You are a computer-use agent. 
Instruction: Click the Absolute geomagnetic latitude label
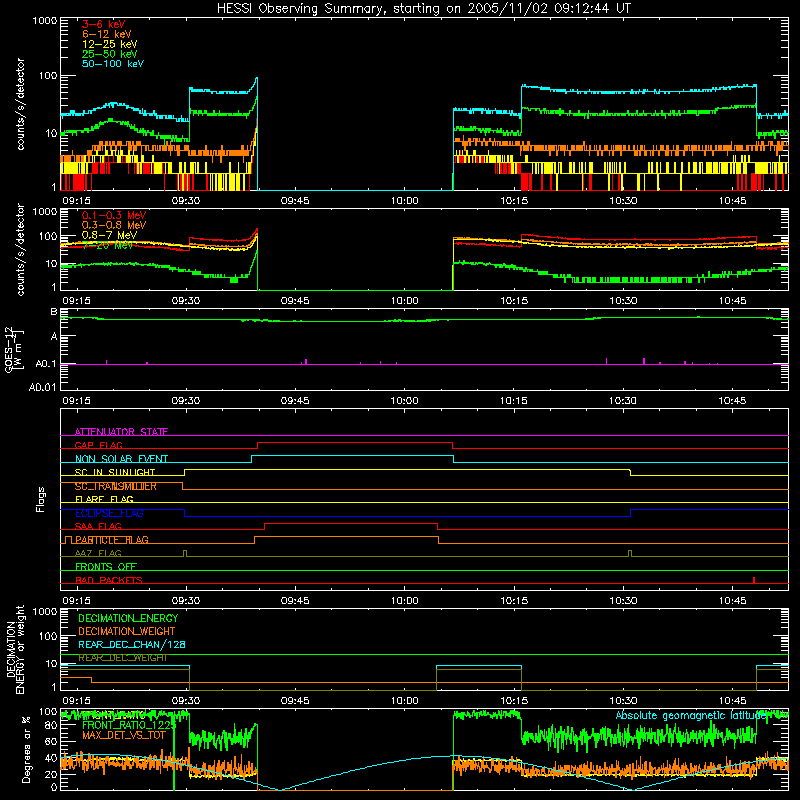[x=691, y=715]
